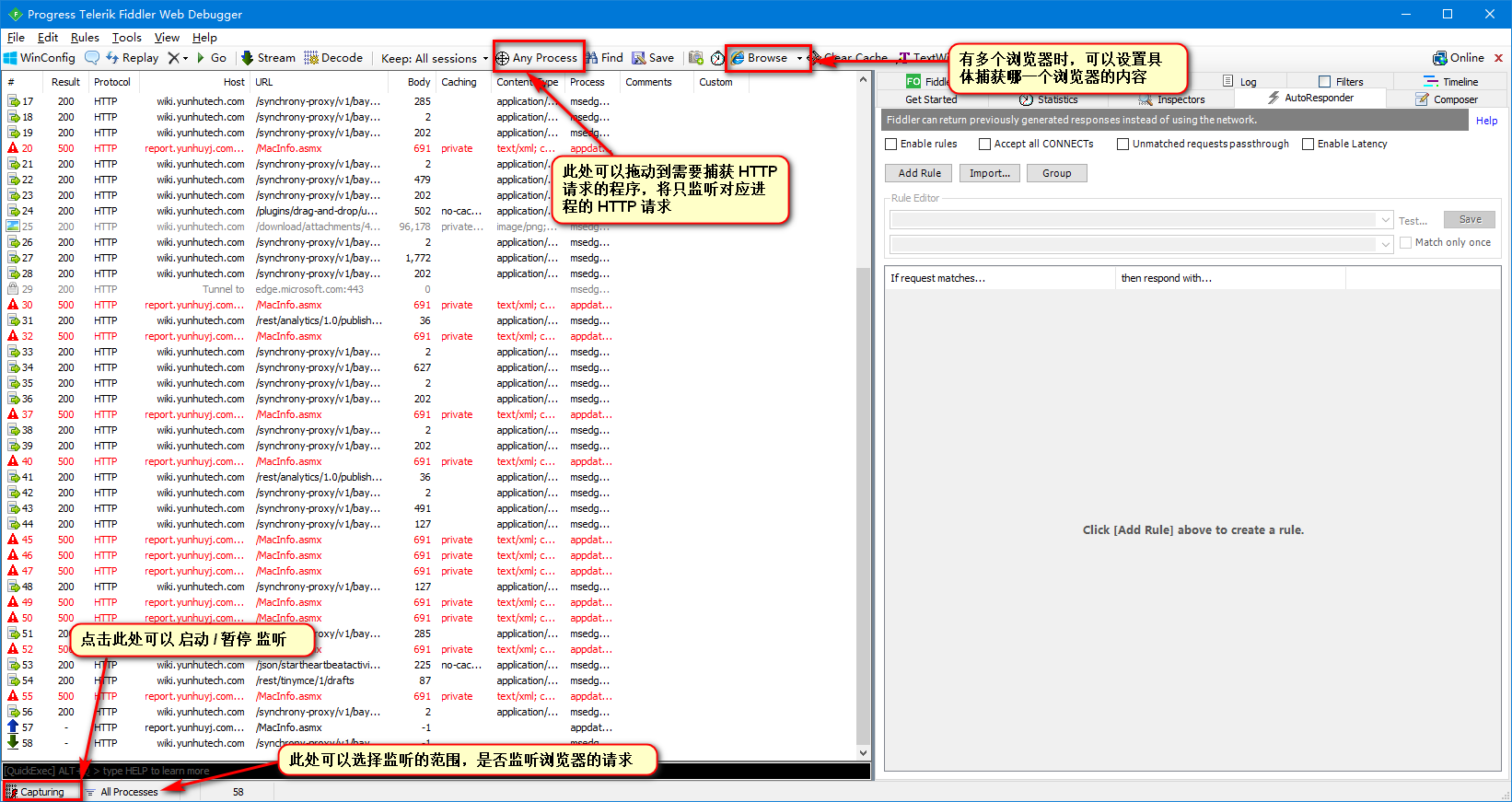Launch browser via Browse button
1512x802 pixels.
click(x=761, y=58)
